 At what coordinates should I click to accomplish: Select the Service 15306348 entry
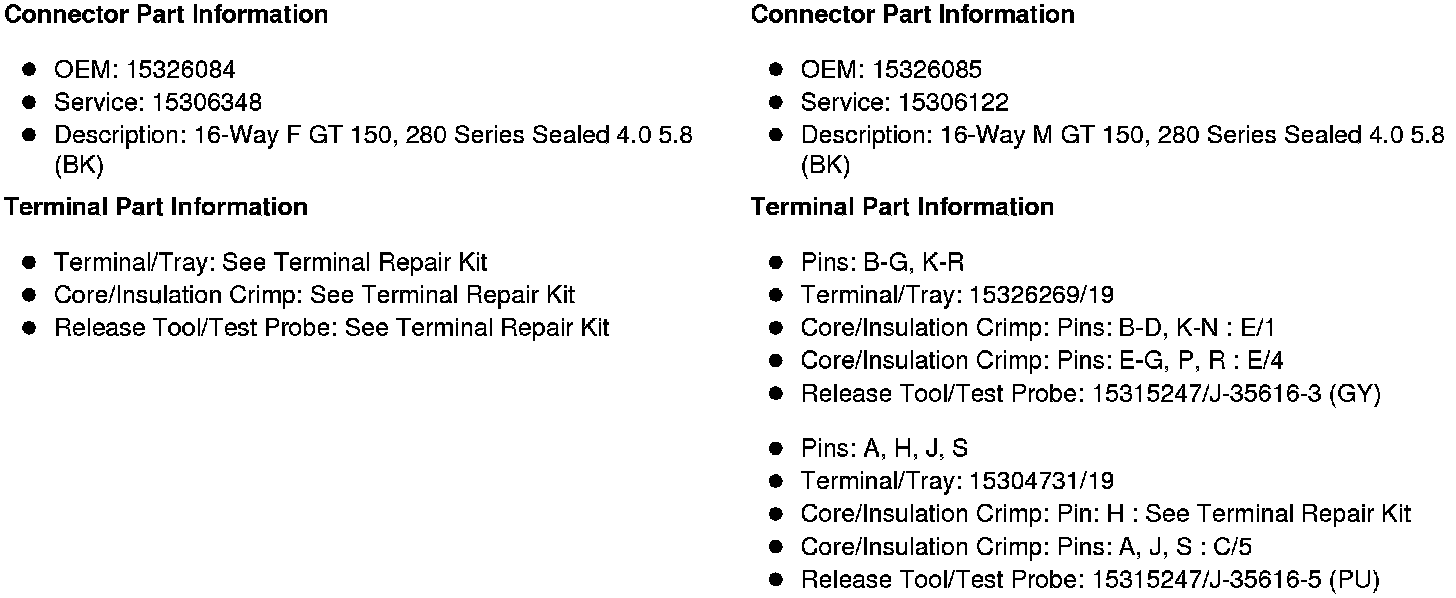[158, 102]
